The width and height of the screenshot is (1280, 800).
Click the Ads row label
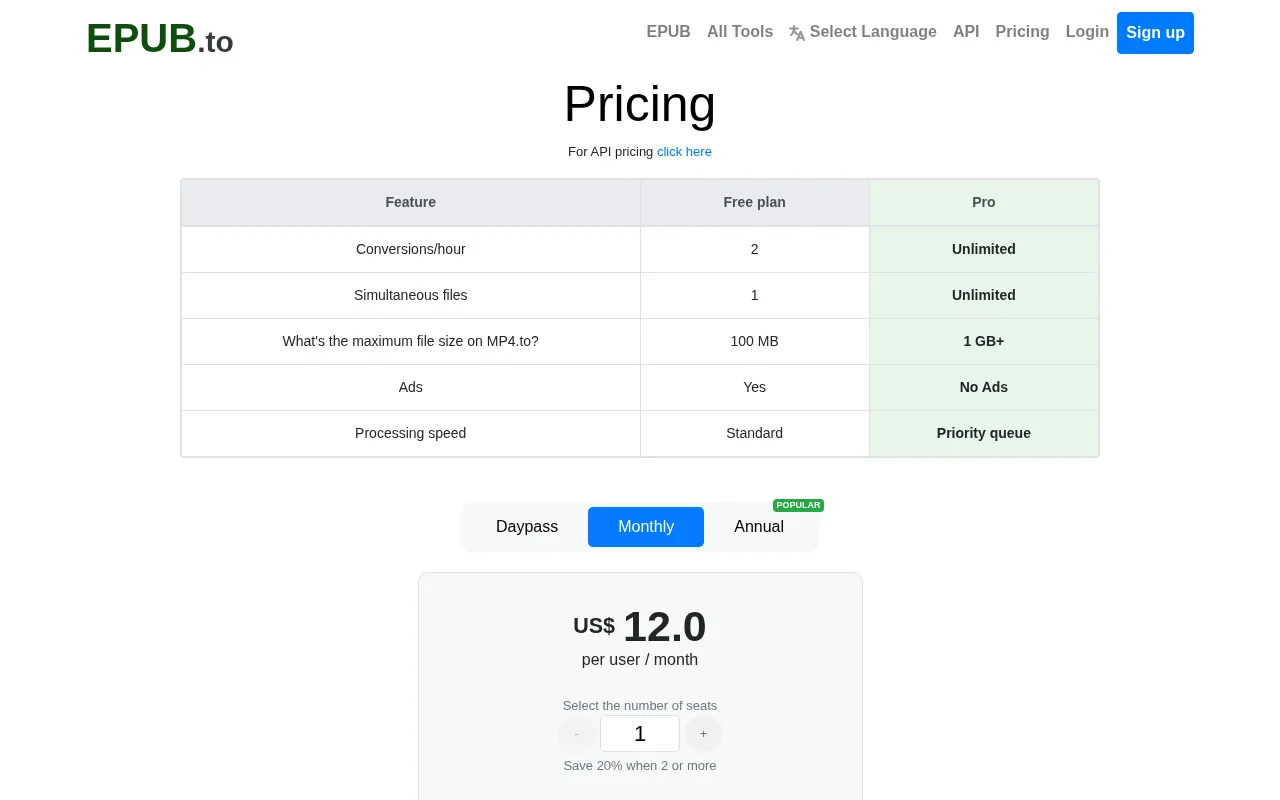point(411,387)
